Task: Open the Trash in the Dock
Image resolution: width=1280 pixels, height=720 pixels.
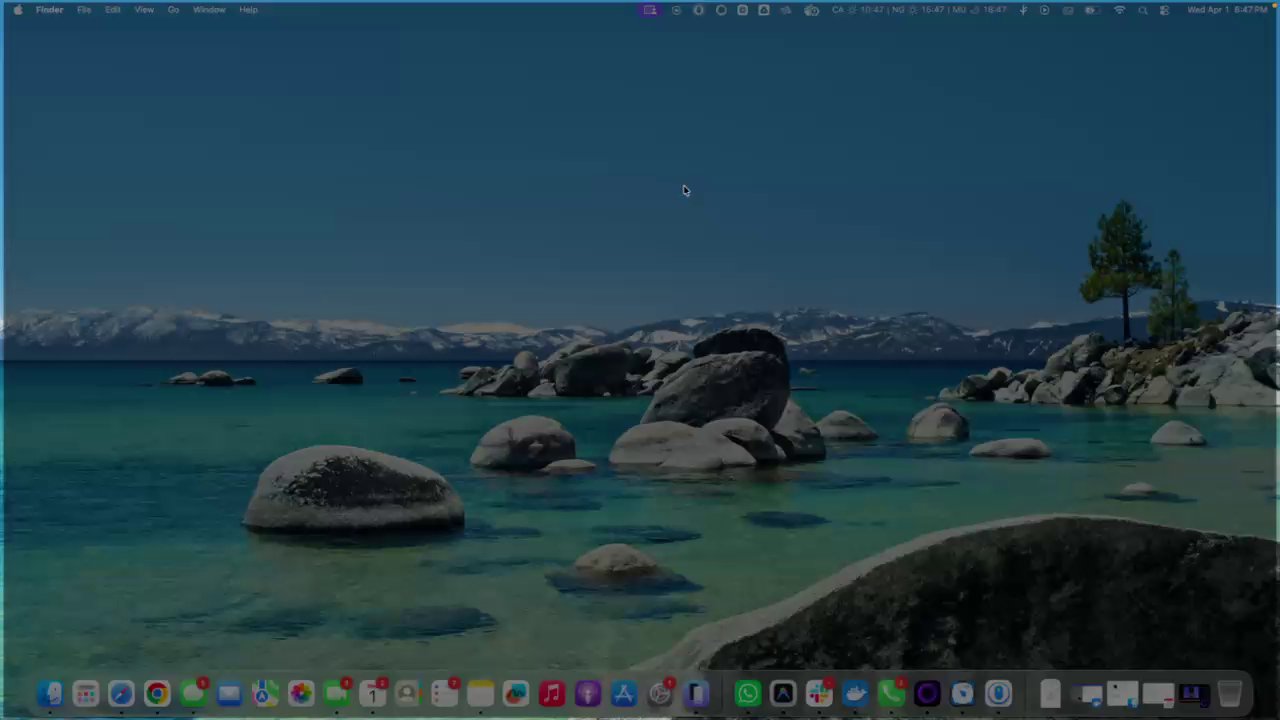Action: (1230, 694)
